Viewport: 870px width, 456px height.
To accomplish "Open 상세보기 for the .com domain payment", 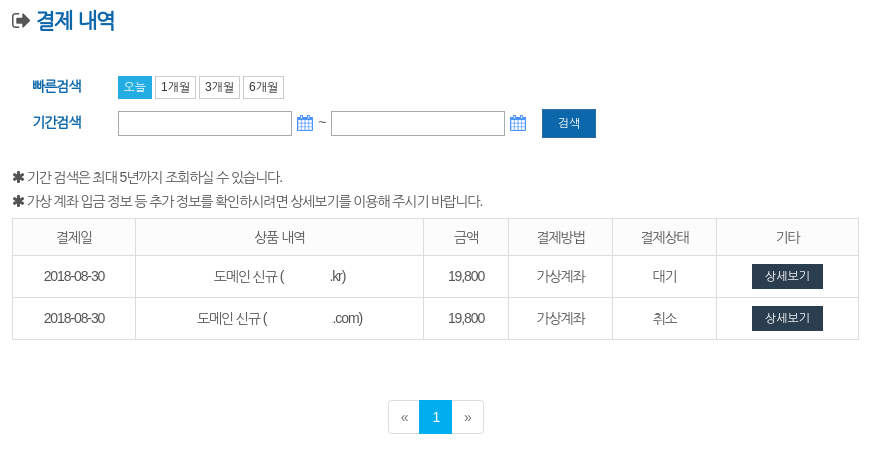I will coord(787,318).
